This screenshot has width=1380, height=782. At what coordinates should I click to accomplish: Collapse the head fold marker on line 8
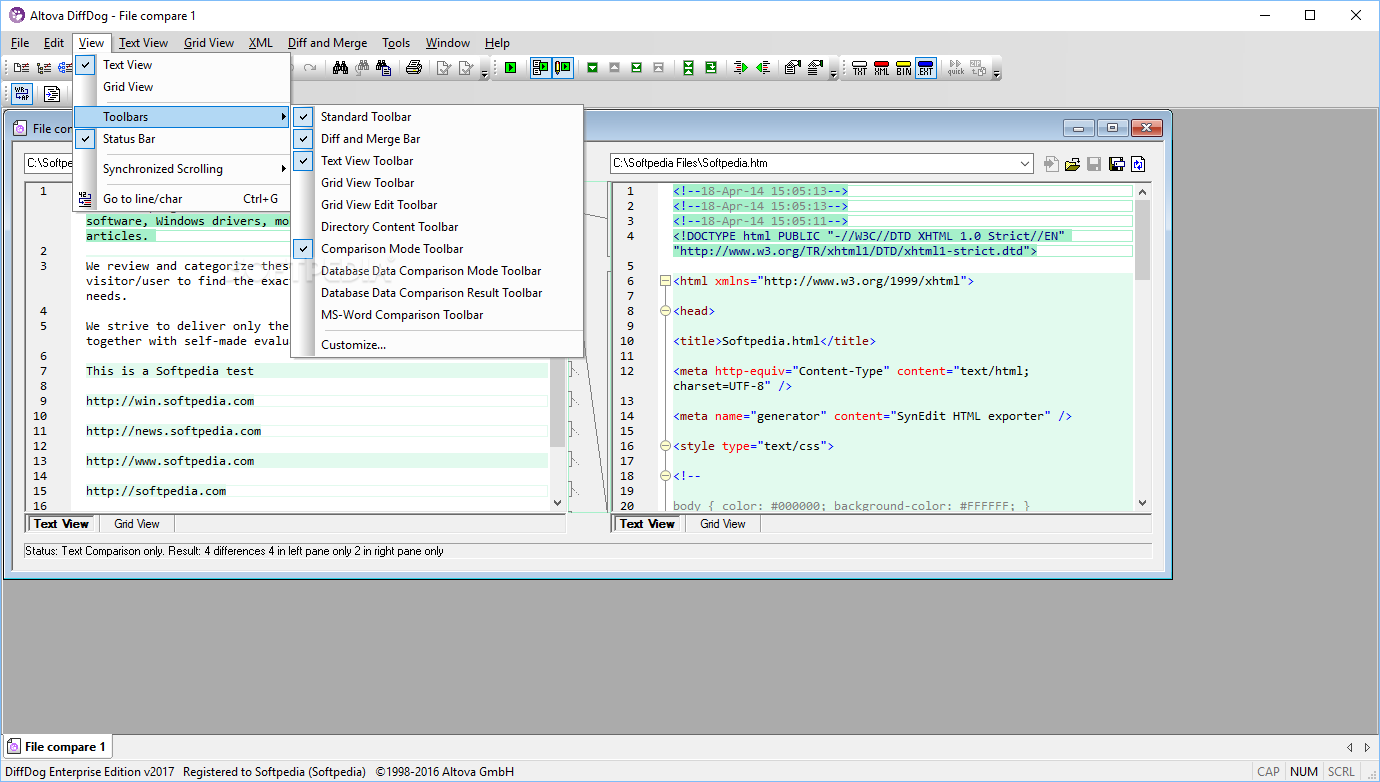[665, 311]
